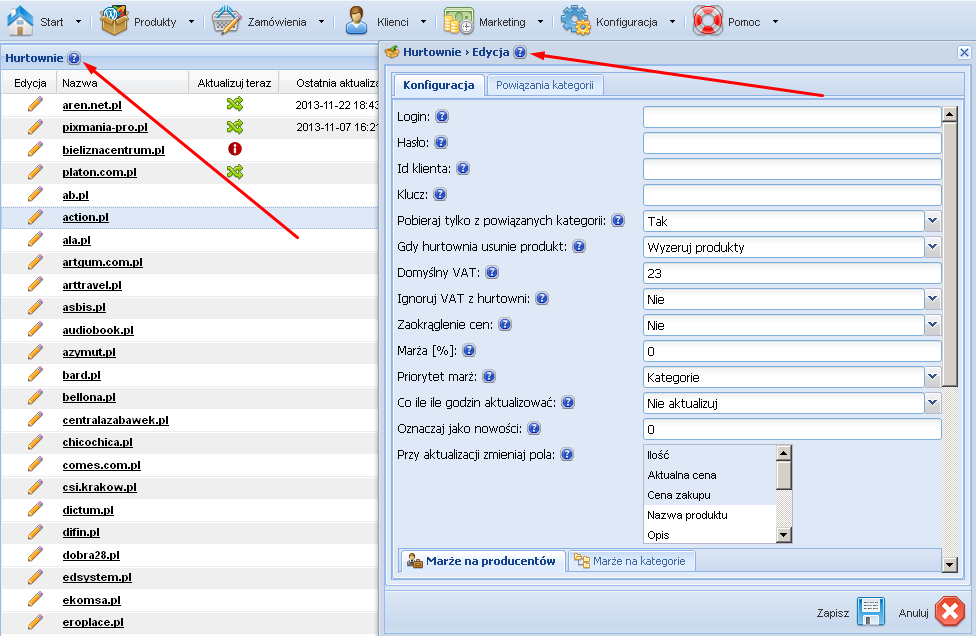
Task: Show help for the Login field
Action: click(x=442, y=116)
